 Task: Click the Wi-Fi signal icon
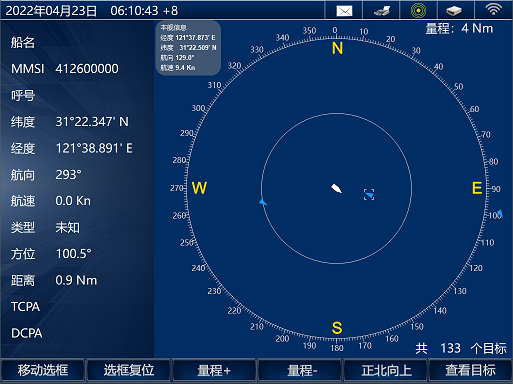(493, 9)
